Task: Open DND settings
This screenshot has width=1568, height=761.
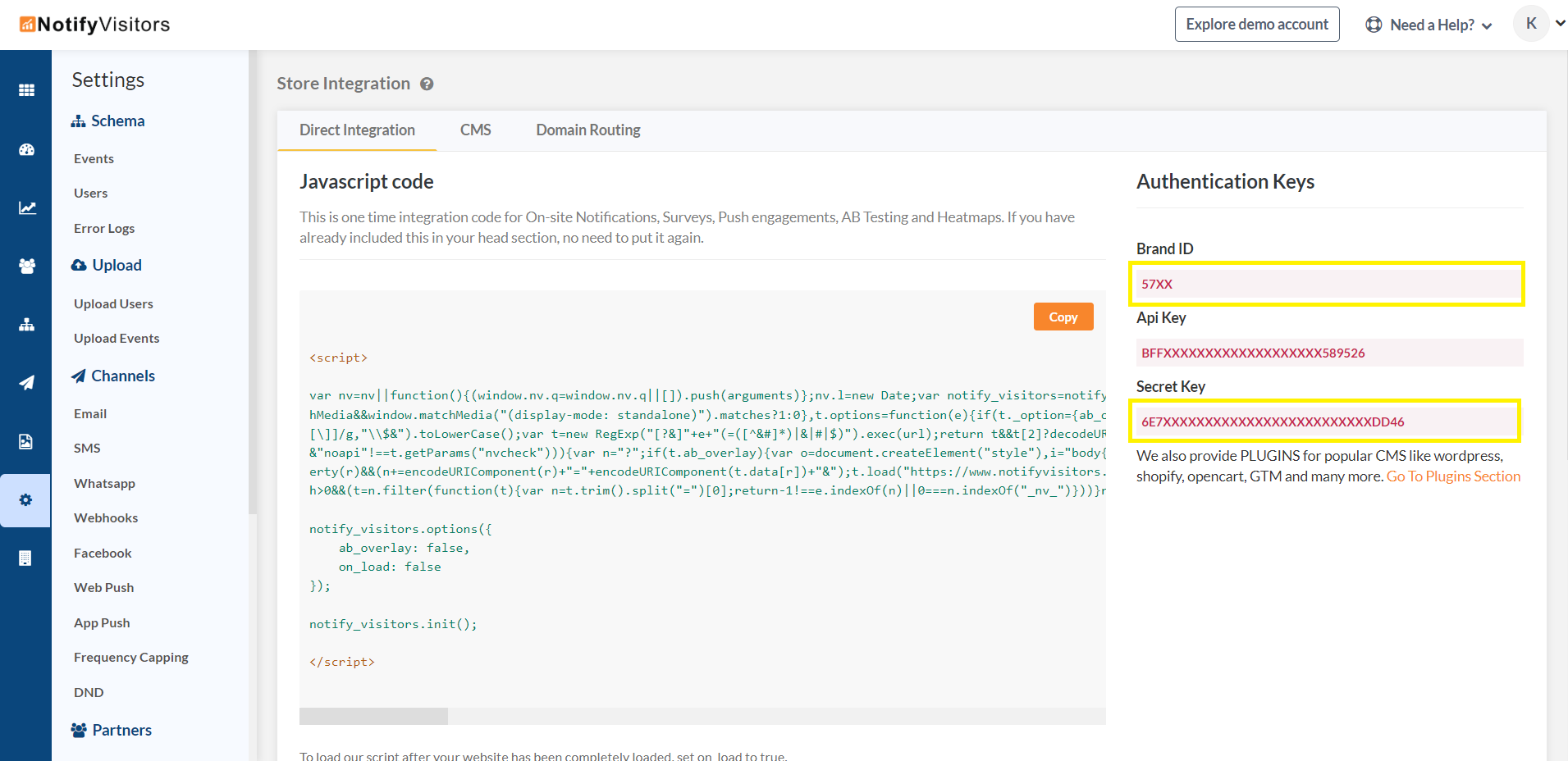Action: point(89,693)
